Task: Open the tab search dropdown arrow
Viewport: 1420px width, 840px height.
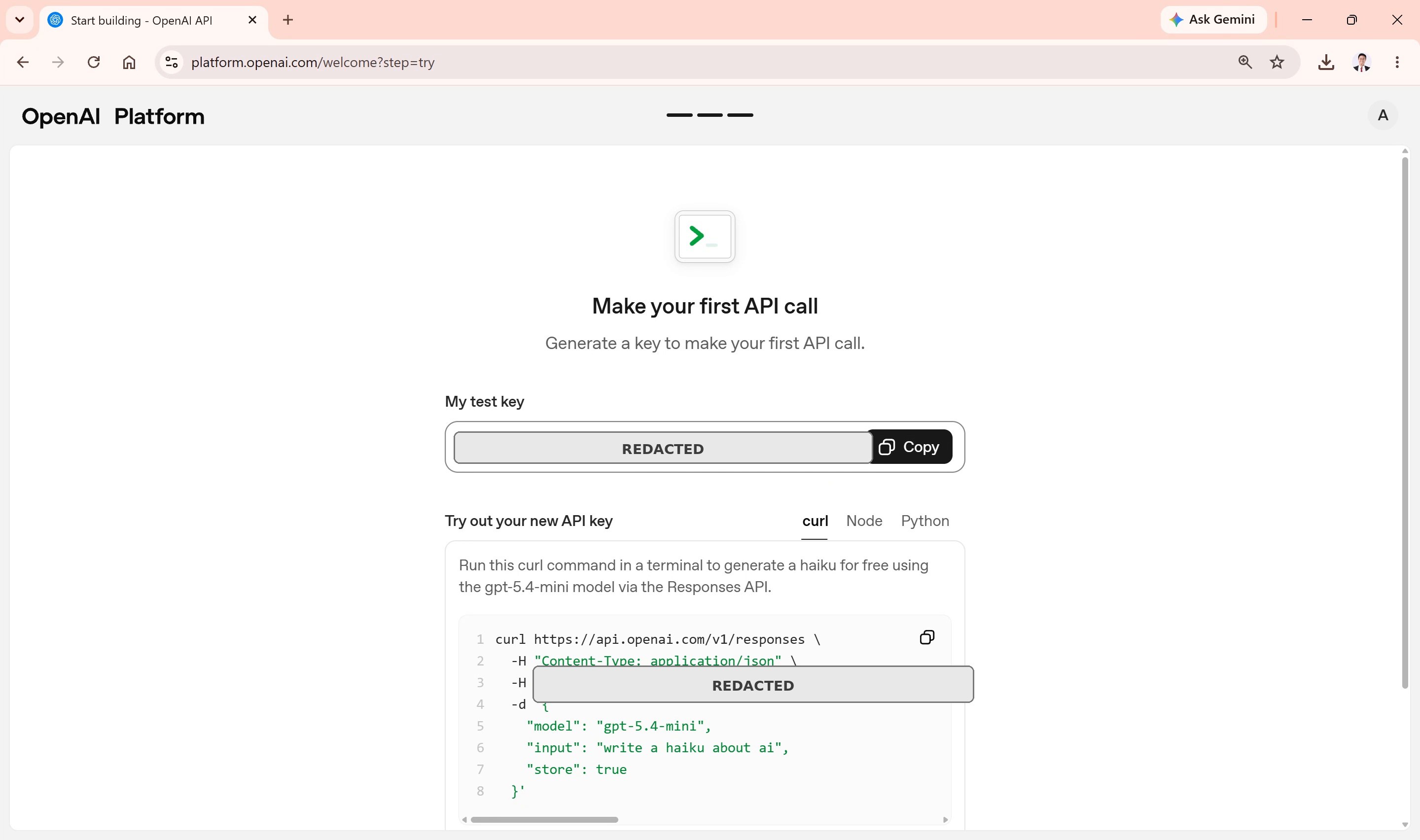Action: (x=20, y=20)
